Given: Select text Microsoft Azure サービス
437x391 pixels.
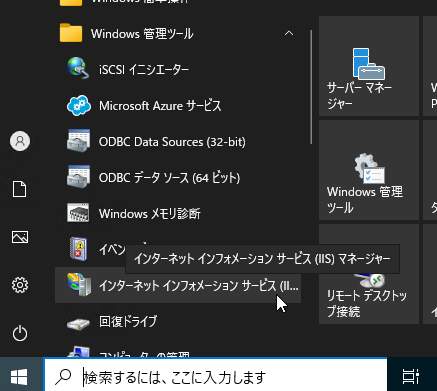Looking at the screenshot, I should click(160, 106).
